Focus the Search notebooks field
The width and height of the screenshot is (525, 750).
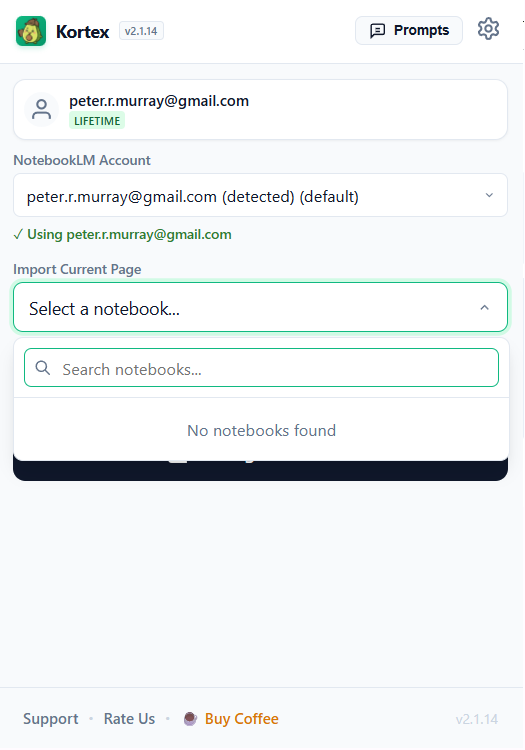pyautogui.click(x=262, y=368)
